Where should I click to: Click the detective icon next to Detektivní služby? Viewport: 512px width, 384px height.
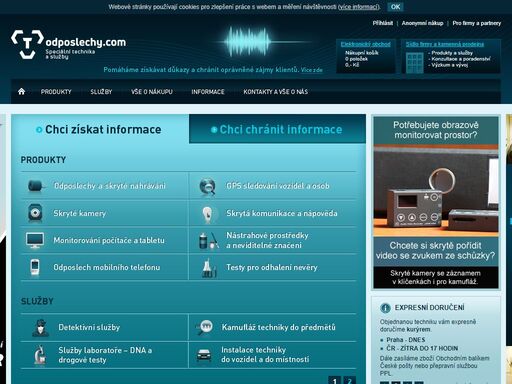tap(41, 328)
